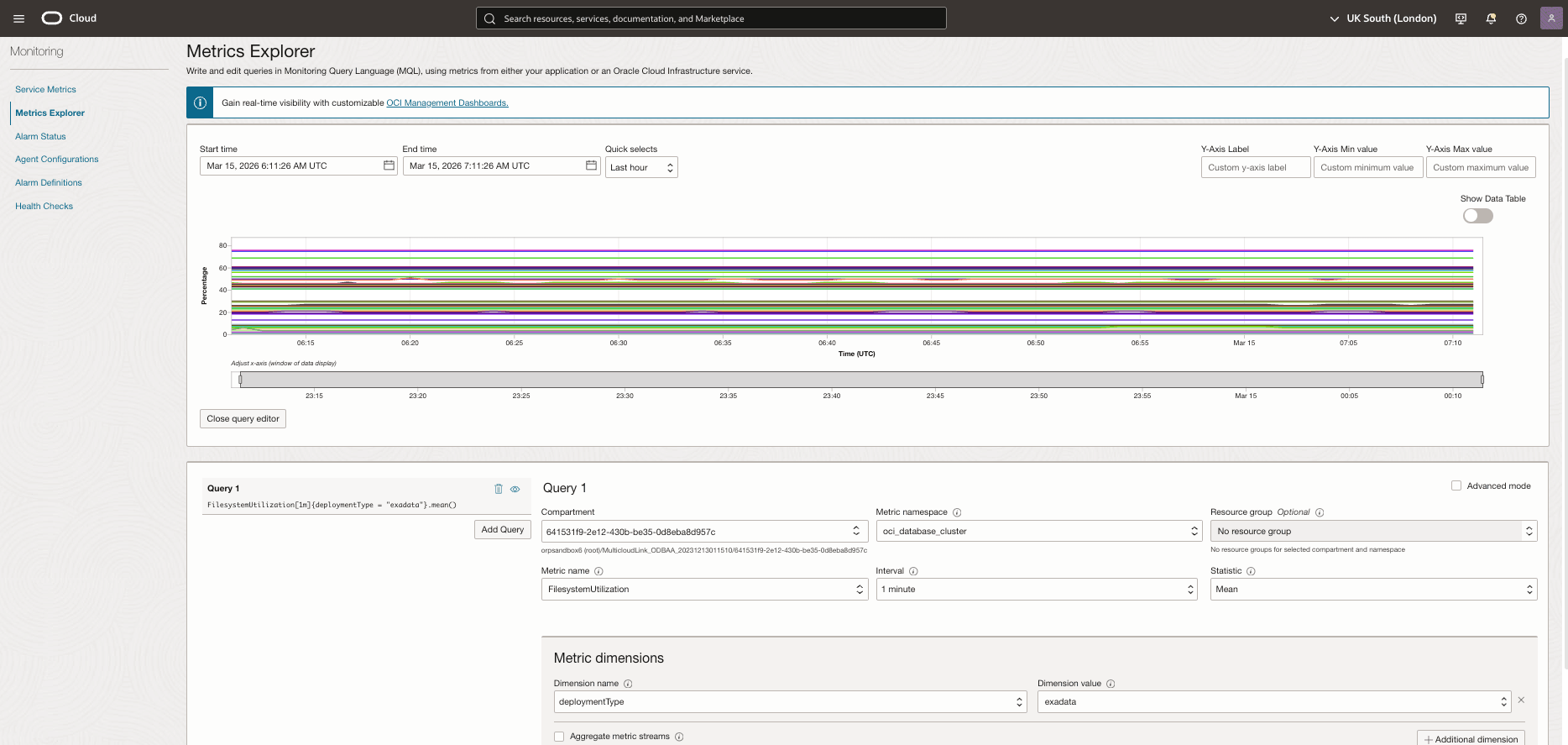
Task: Open the No resource group dropdown
Action: (1373, 531)
